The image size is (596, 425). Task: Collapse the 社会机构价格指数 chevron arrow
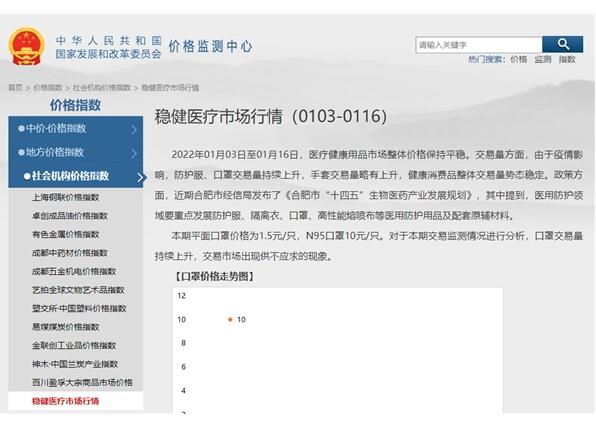140,177
